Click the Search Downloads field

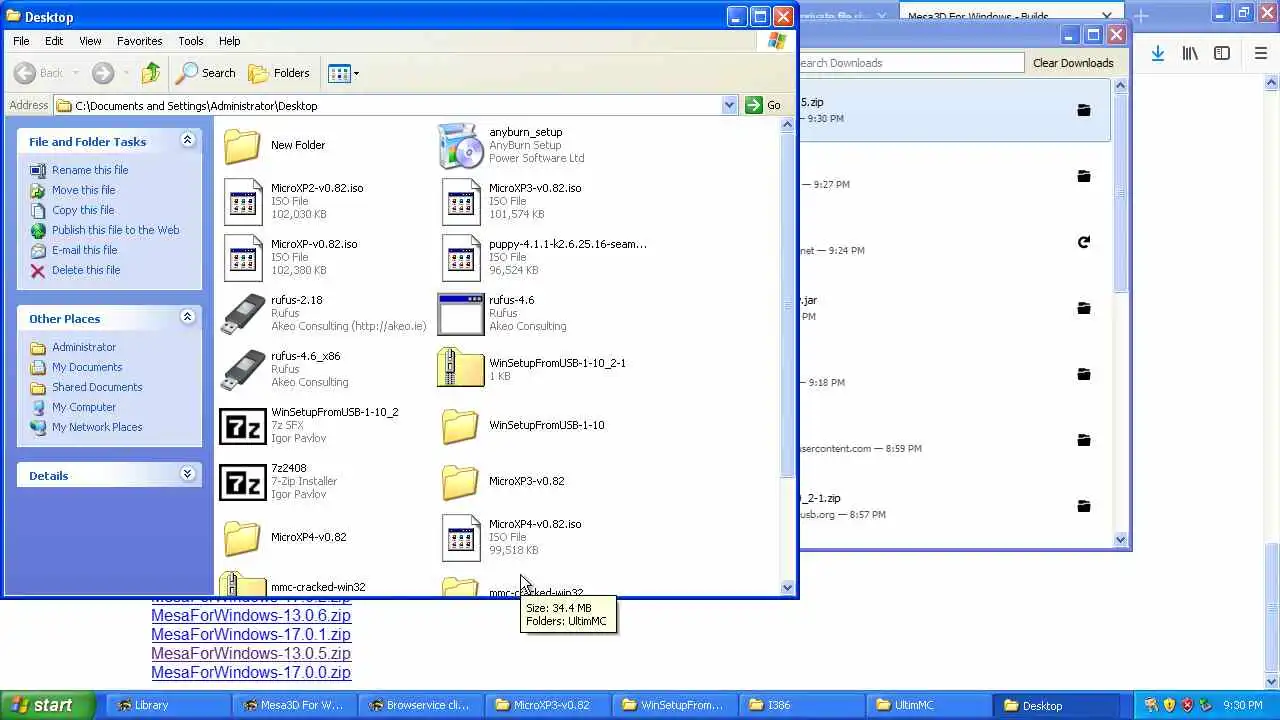click(x=910, y=63)
